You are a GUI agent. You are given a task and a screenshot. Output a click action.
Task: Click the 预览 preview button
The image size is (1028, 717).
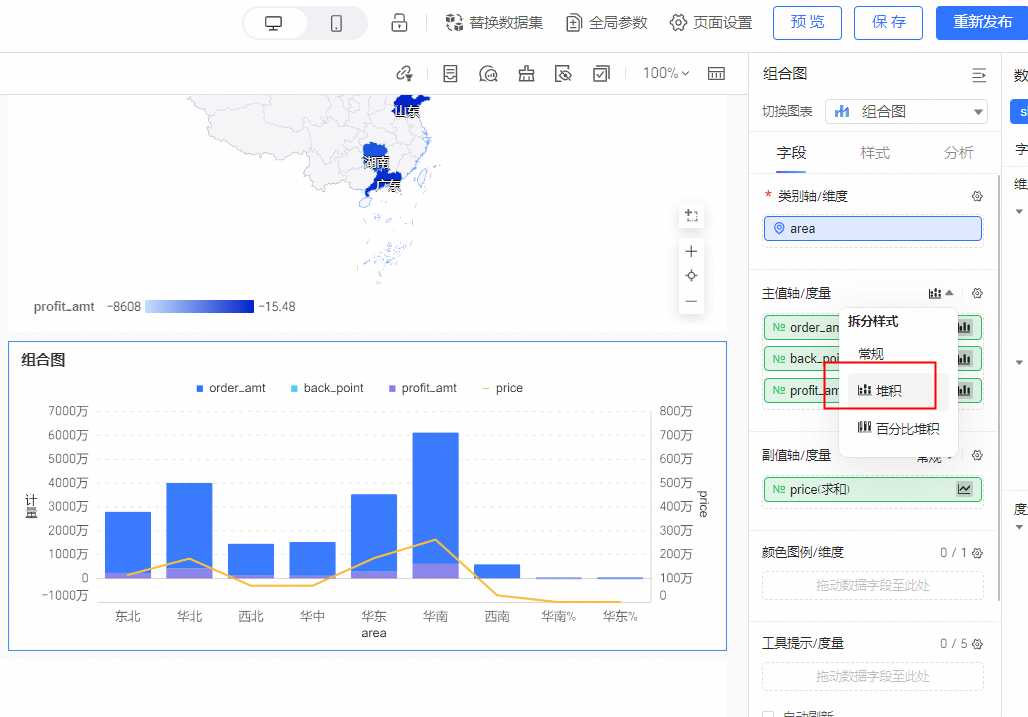807,22
